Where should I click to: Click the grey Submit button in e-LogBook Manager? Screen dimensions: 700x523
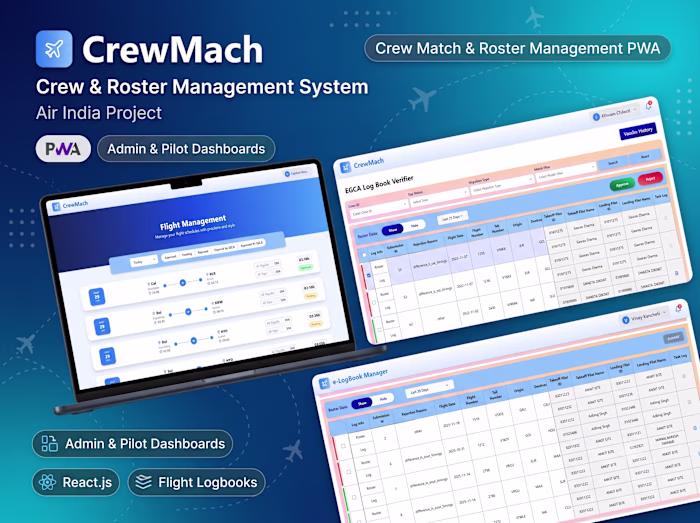click(x=673, y=338)
